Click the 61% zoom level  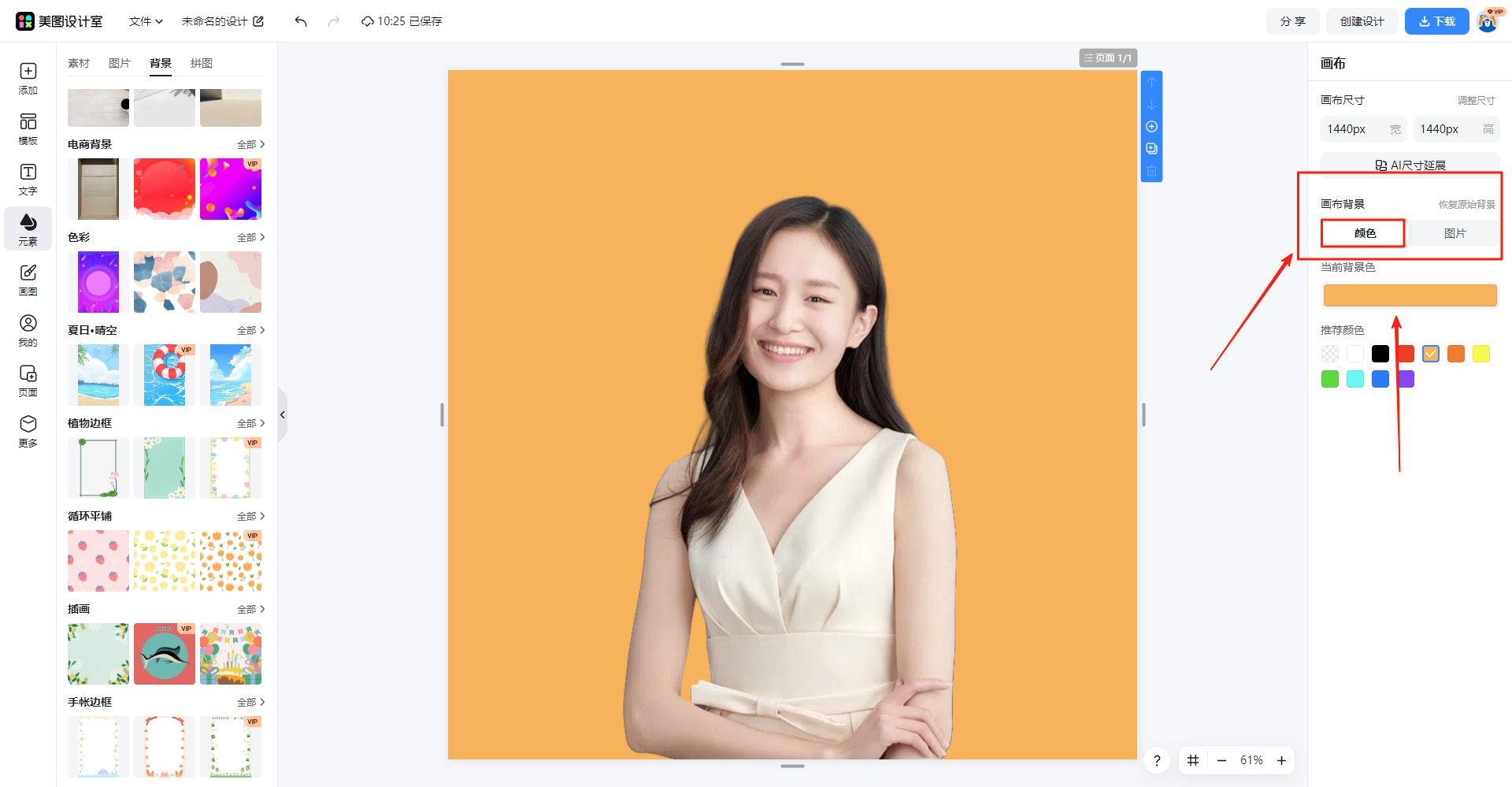1251,760
